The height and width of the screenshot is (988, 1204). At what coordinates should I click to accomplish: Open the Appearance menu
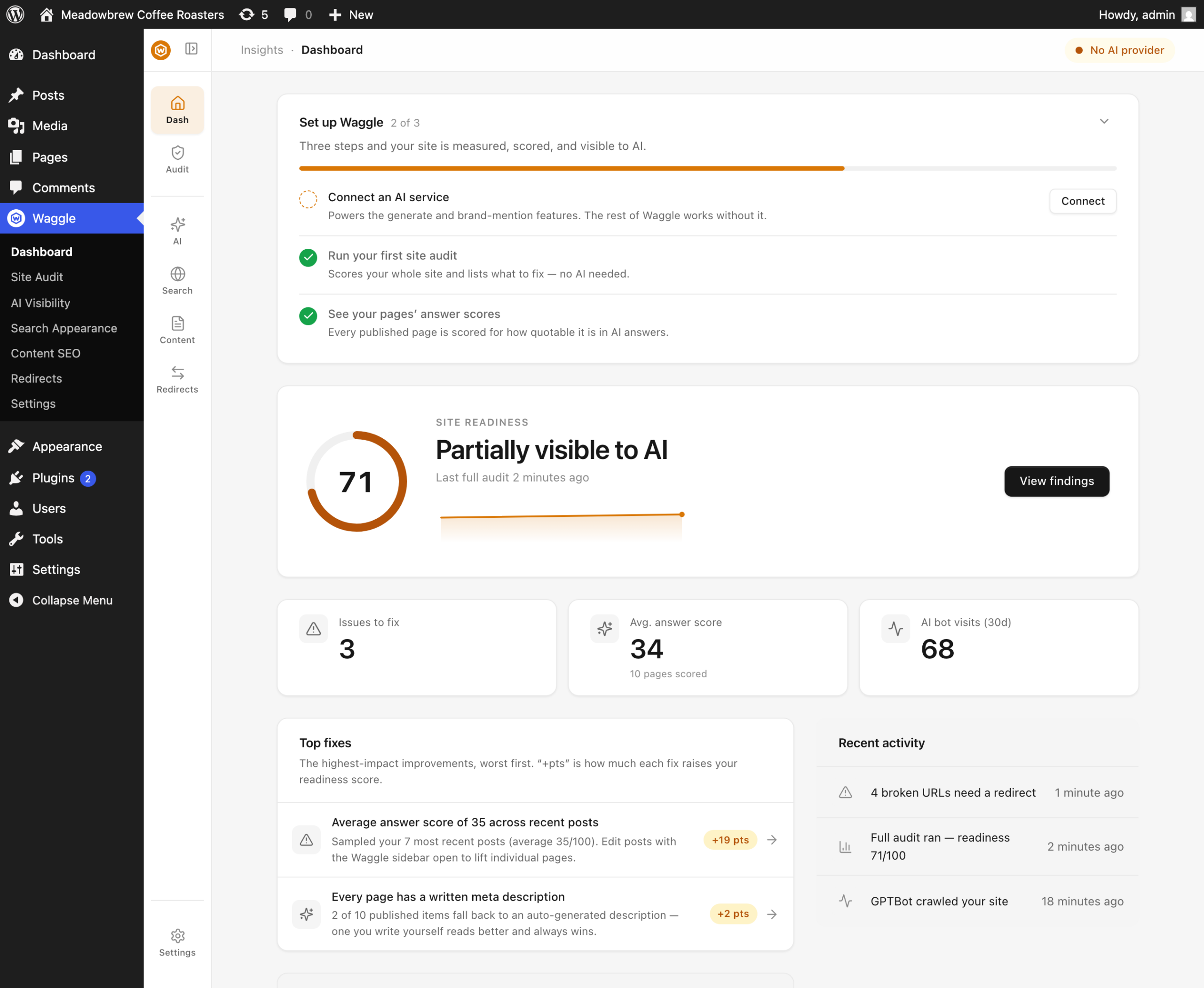[72, 447]
